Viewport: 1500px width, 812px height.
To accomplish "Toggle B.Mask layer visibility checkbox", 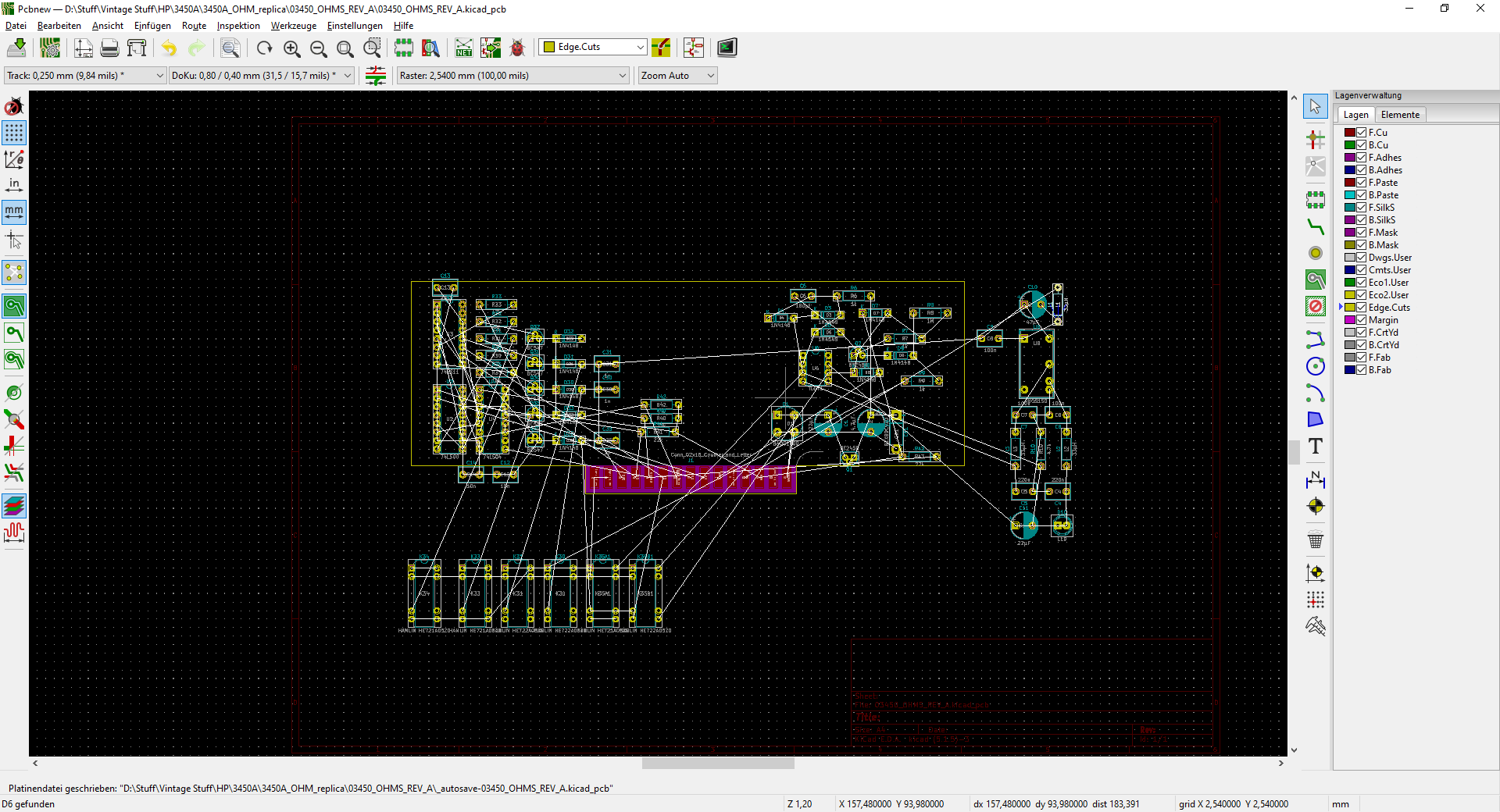I will pyautogui.click(x=1361, y=245).
